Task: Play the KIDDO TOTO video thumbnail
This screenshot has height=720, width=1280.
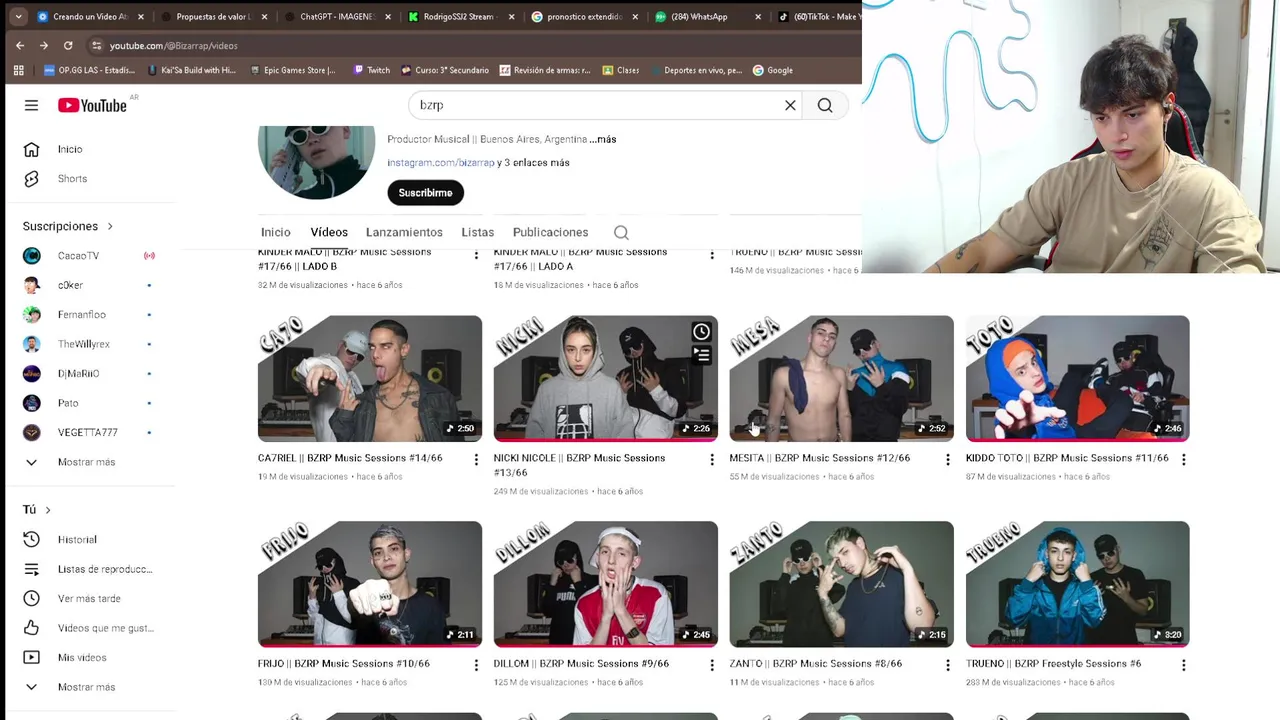Action: pyautogui.click(x=1077, y=378)
